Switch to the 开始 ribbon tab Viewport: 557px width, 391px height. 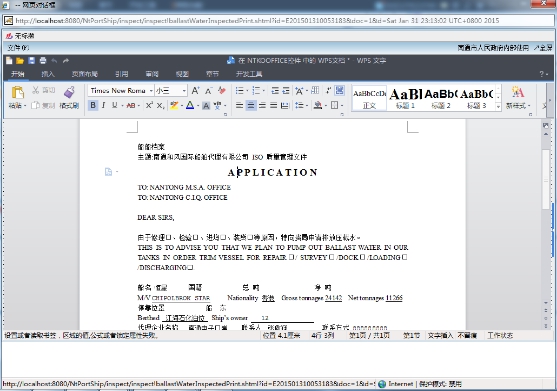[x=17, y=74]
